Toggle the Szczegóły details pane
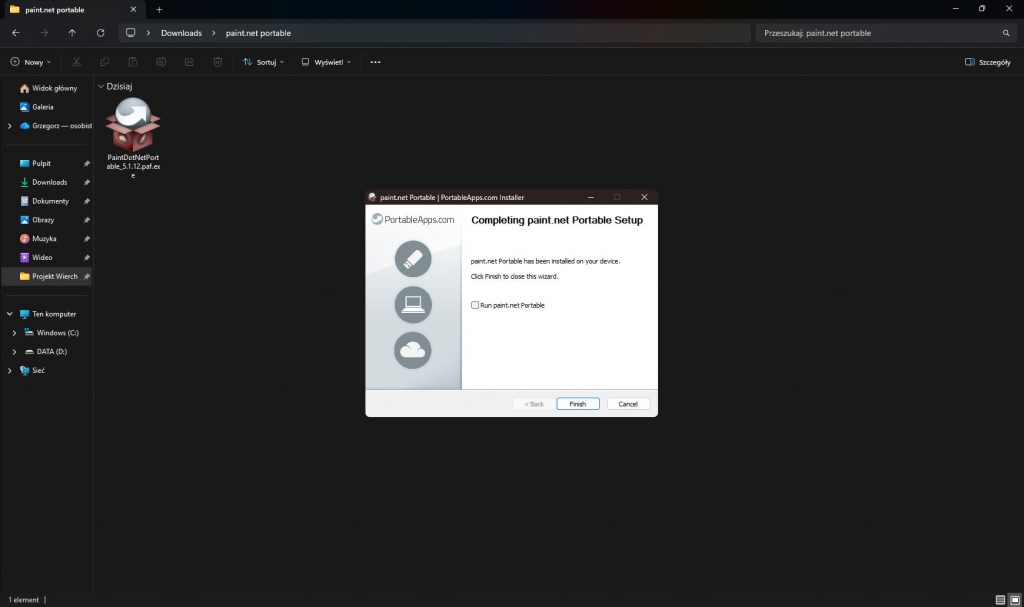Image resolution: width=1024 pixels, height=607 pixels. tap(987, 62)
